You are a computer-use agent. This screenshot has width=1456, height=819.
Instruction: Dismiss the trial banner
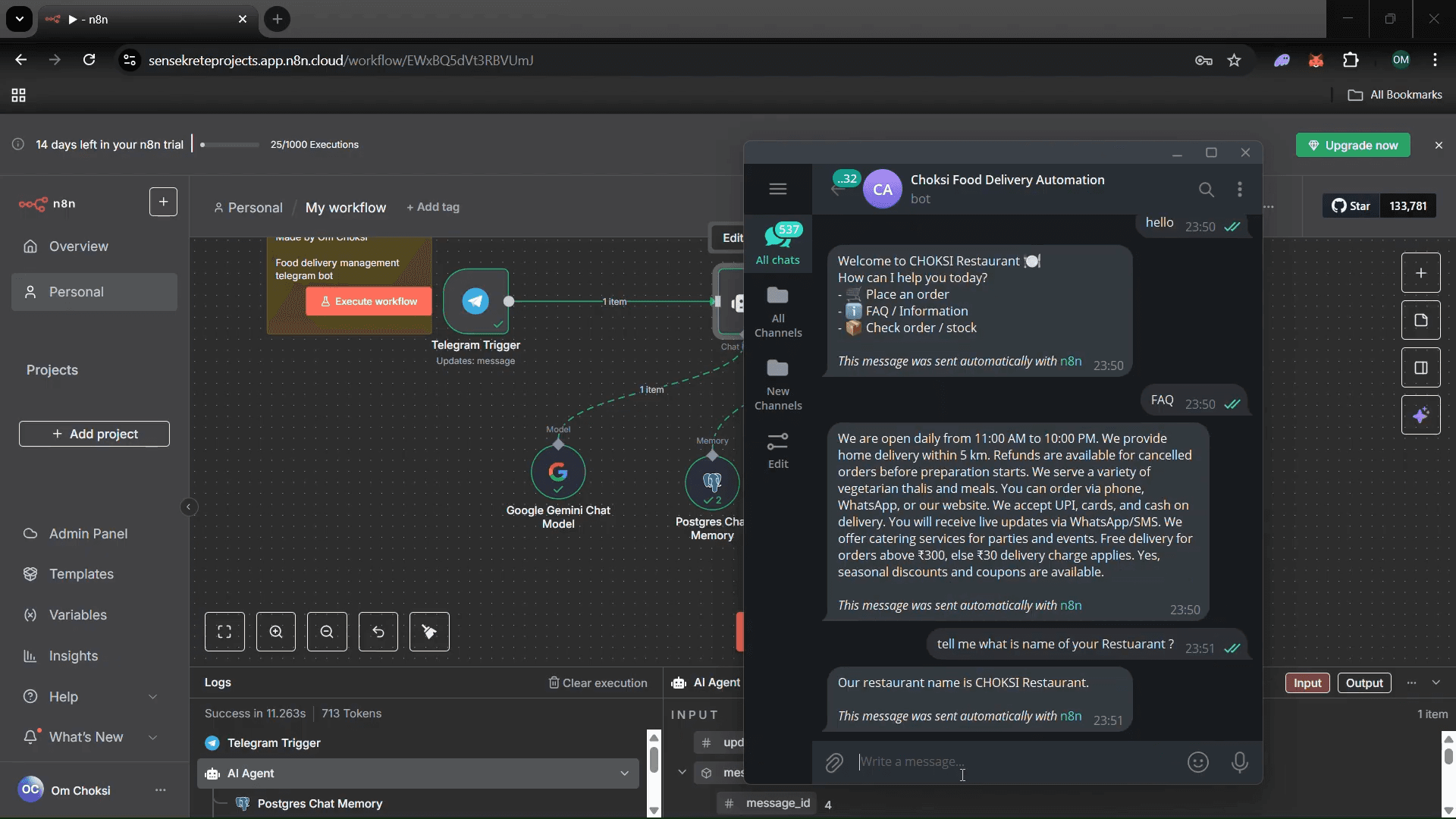point(1439,145)
